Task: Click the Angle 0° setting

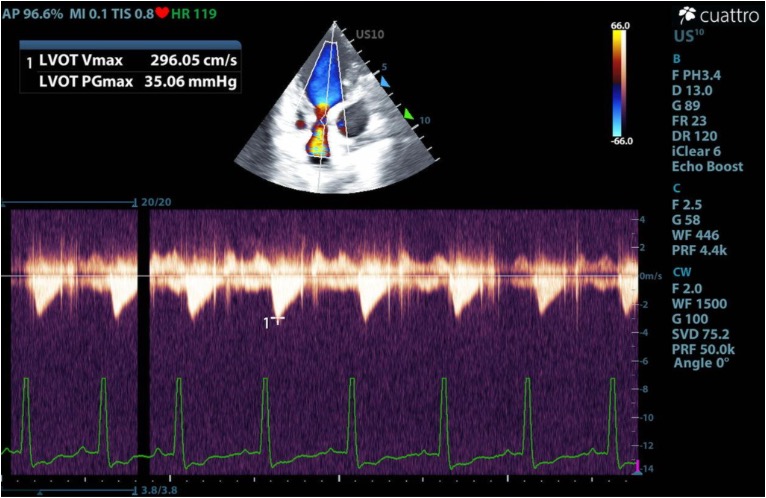Action: tap(702, 363)
